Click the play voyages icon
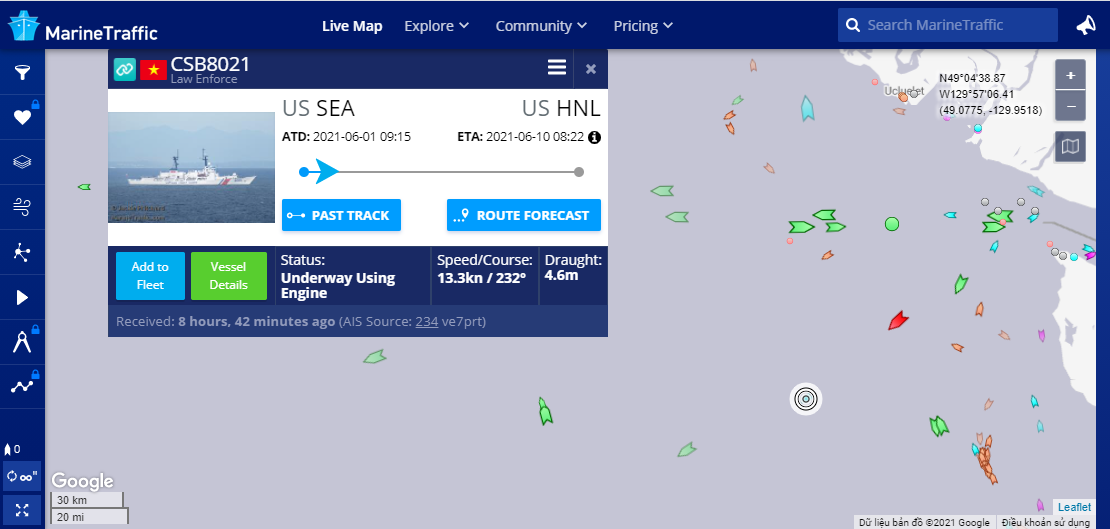 tap(22, 297)
